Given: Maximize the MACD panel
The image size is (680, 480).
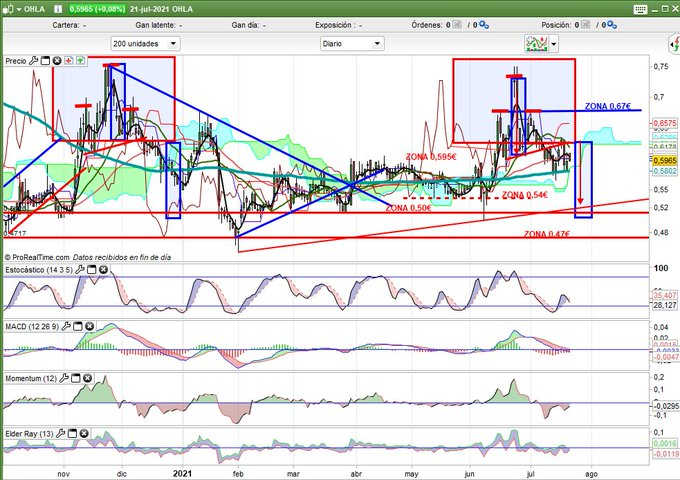Looking at the screenshot, I should click(78, 326).
